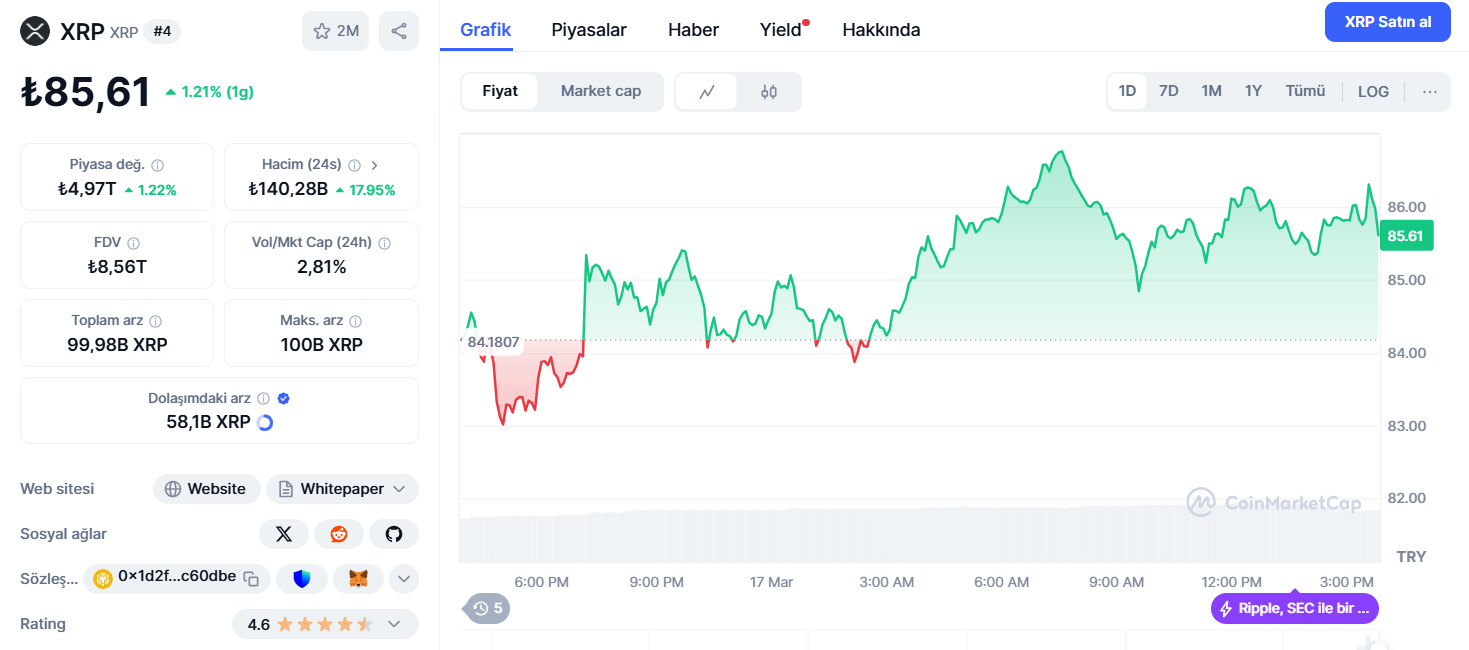The height and width of the screenshot is (650, 1469).
Task: Open XRP's X (Twitter) profile
Action: [x=284, y=534]
